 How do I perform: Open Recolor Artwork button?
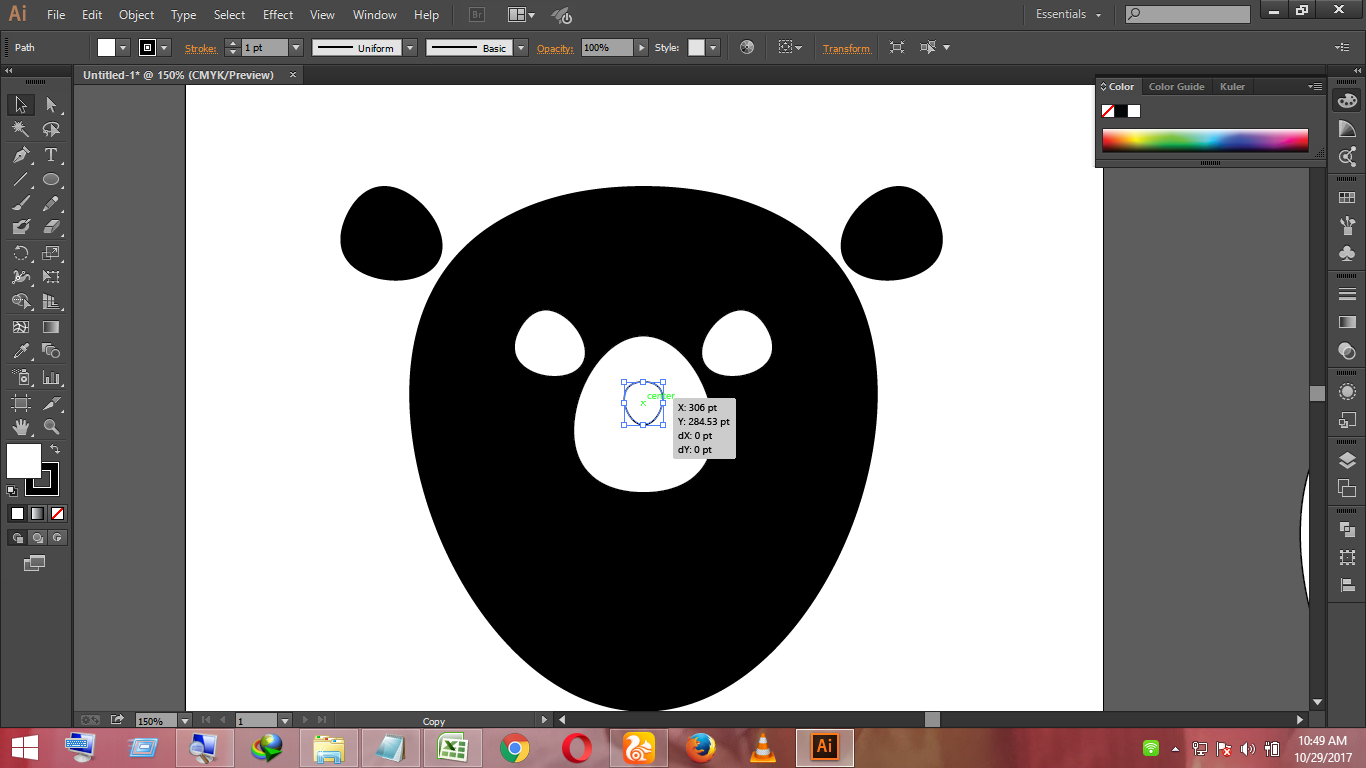point(747,48)
